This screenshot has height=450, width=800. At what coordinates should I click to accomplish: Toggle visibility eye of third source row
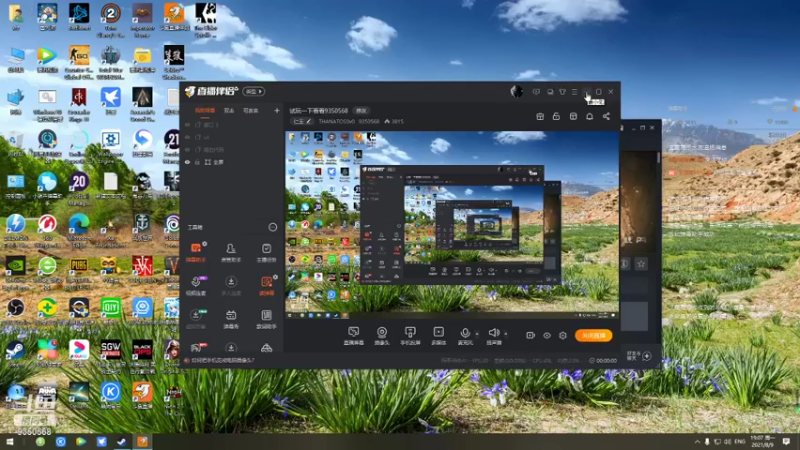187,149
